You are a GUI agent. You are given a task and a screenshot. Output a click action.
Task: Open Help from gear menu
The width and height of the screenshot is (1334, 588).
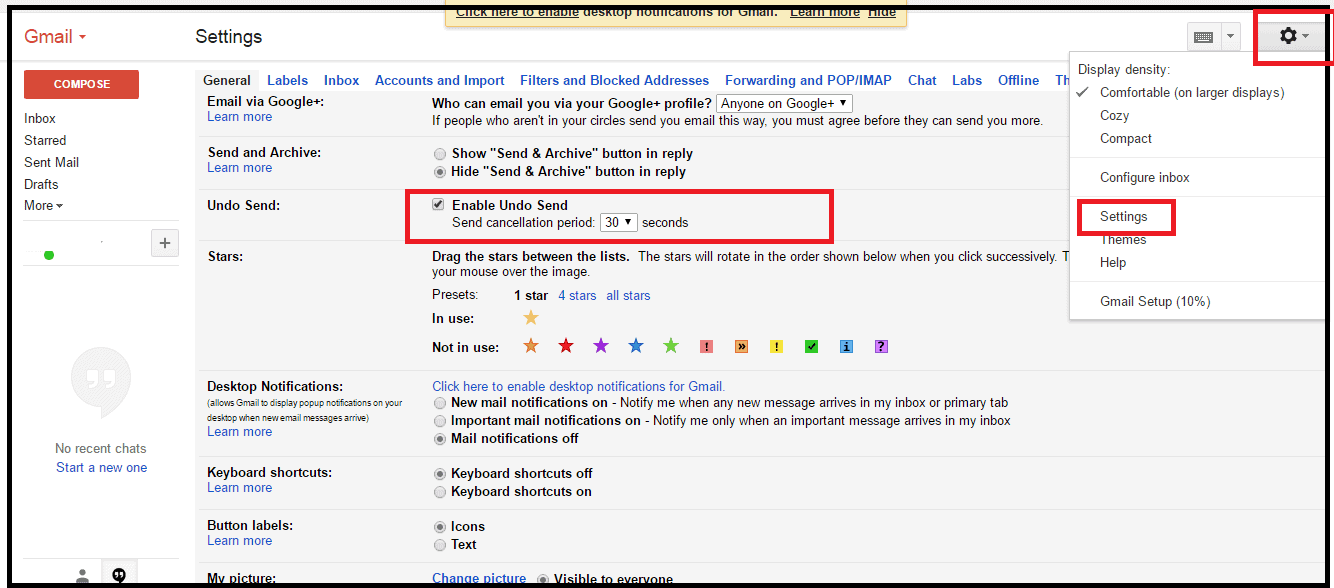[1113, 263]
